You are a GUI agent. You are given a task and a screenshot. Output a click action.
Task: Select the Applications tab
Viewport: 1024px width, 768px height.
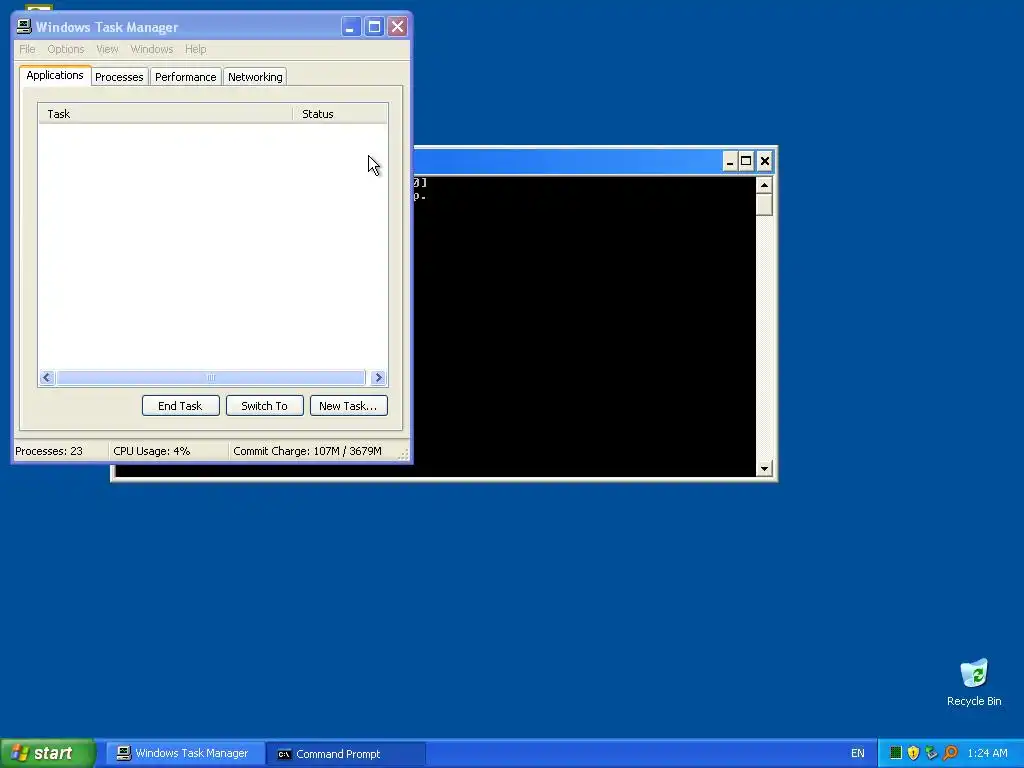point(55,75)
